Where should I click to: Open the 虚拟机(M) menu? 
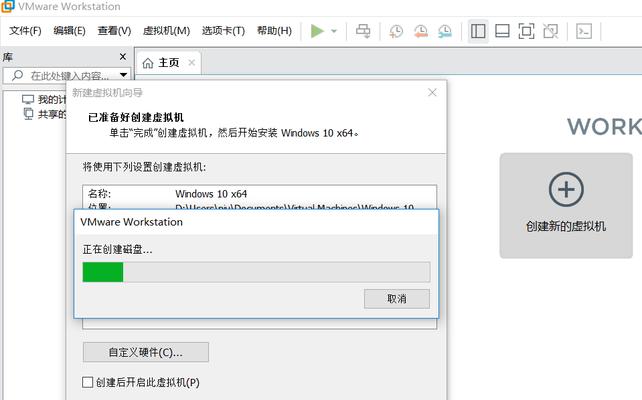[x=166, y=31]
